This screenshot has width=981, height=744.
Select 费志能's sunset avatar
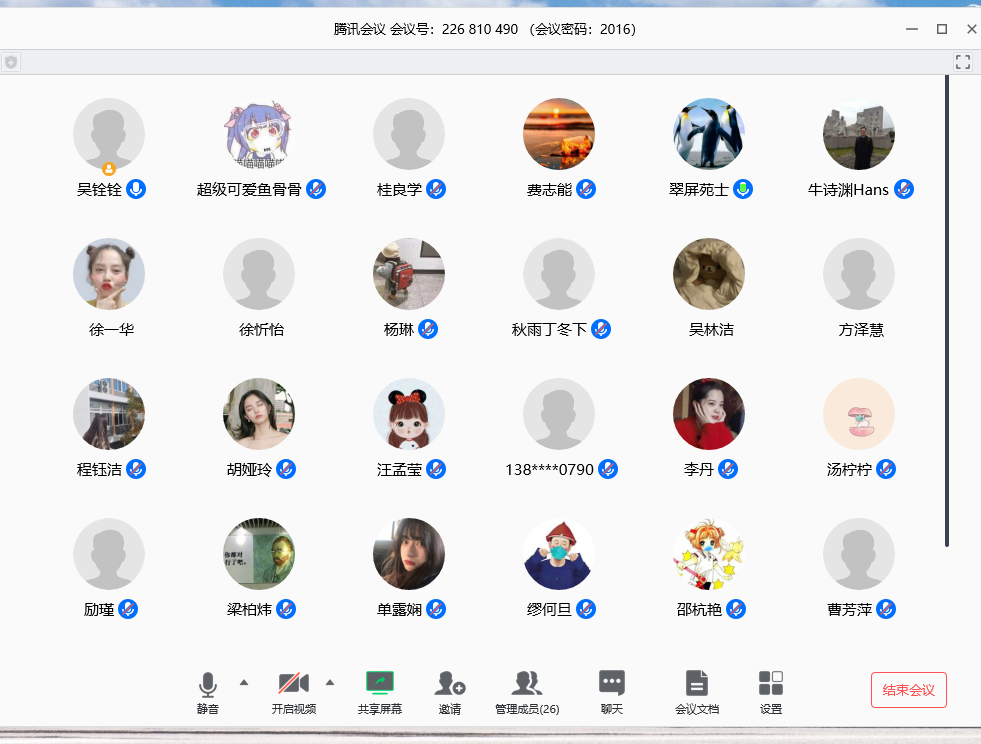(559, 134)
